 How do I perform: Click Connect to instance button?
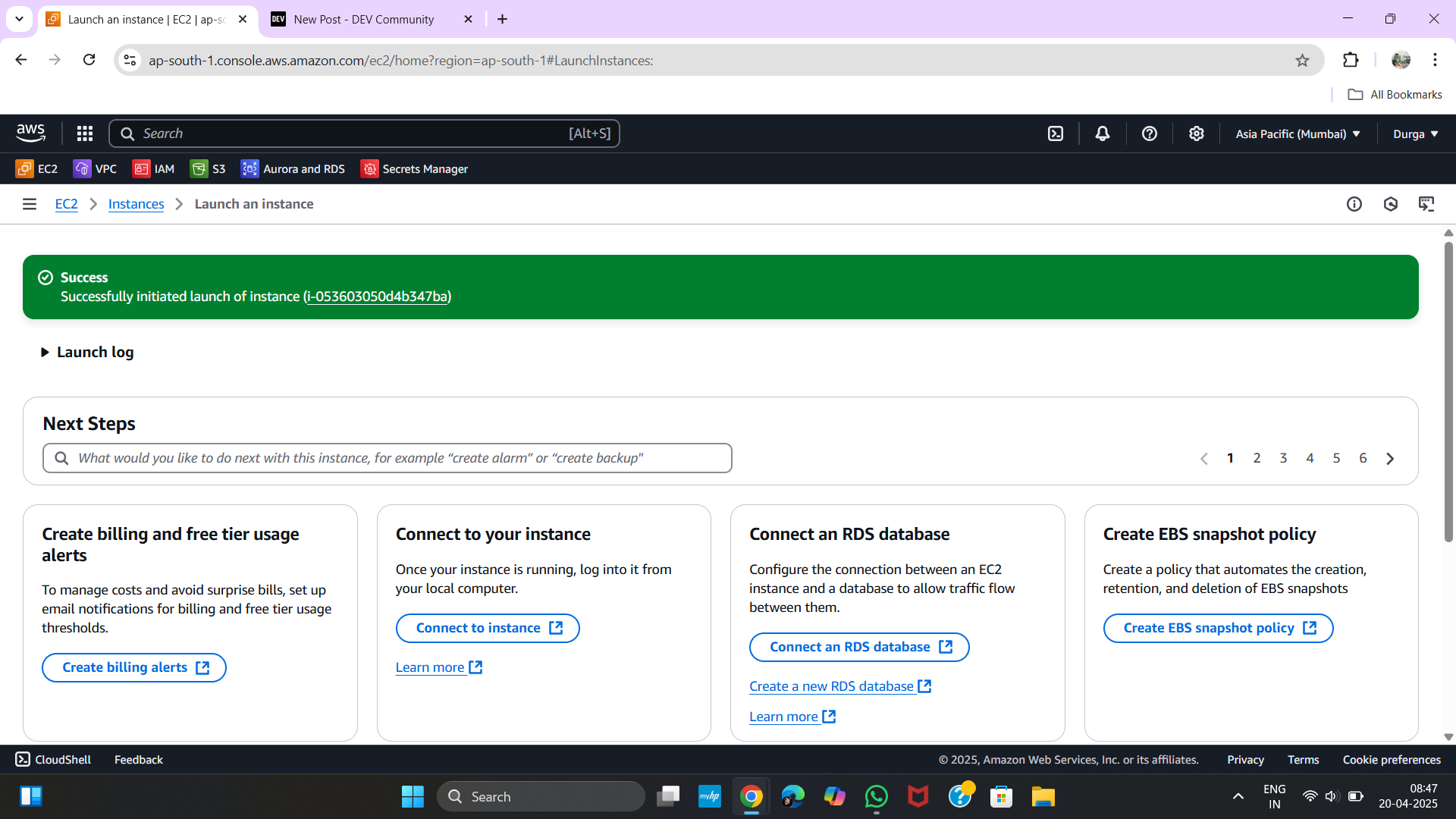coord(488,628)
